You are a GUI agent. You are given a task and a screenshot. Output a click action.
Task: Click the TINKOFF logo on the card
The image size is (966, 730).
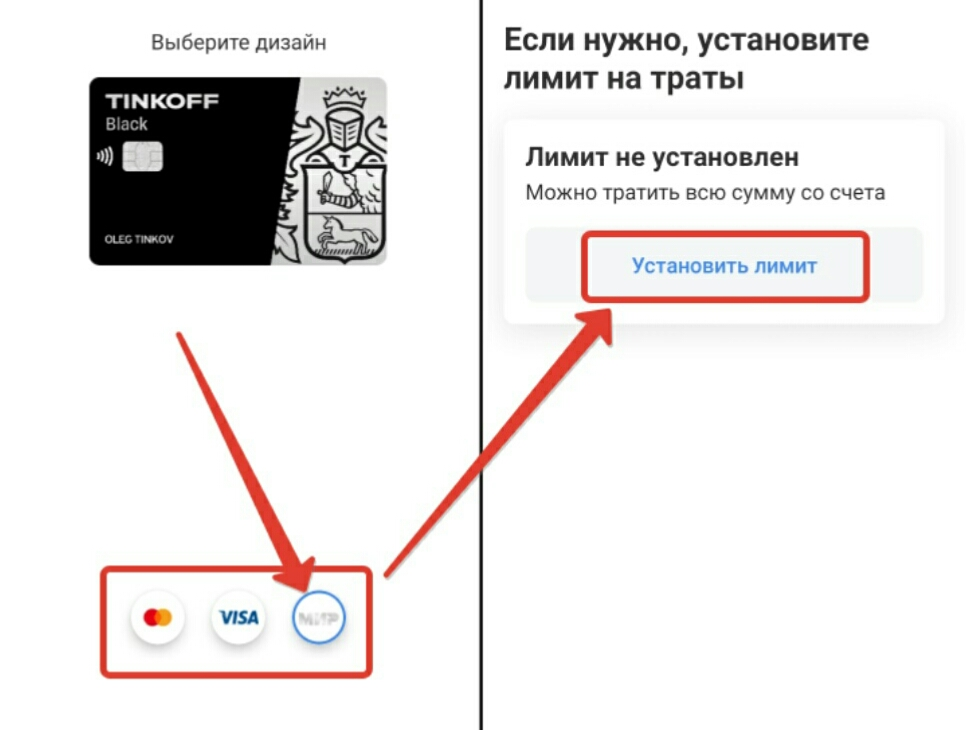[x=162, y=101]
